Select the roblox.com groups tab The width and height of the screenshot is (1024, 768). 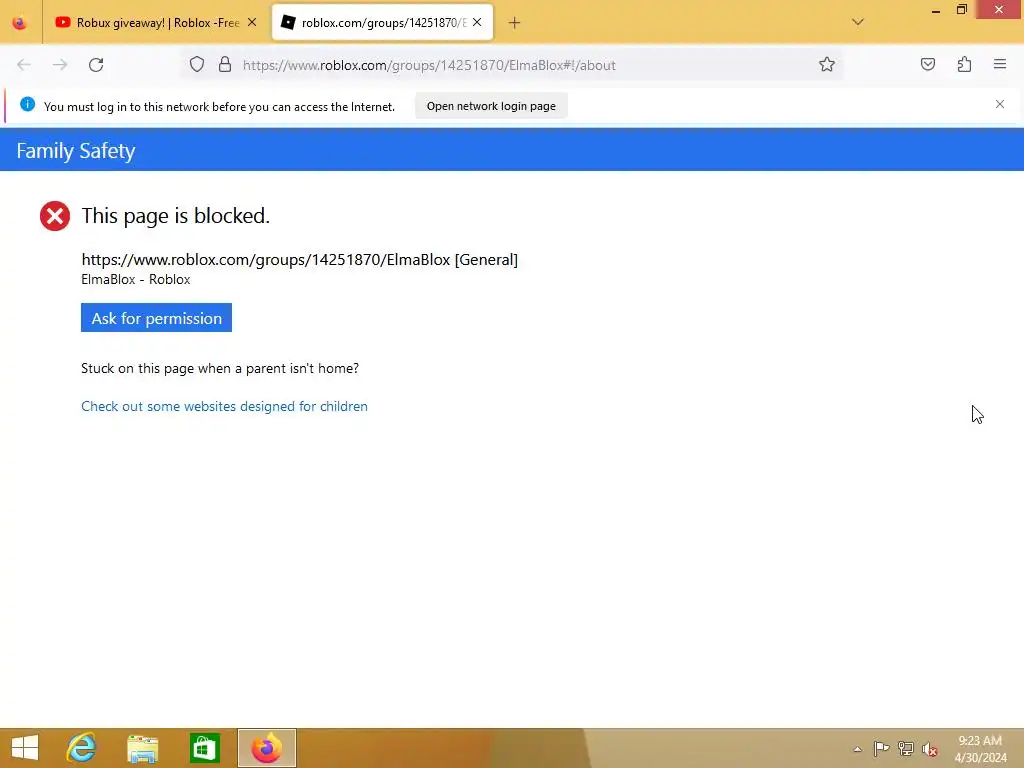point(382,23)
